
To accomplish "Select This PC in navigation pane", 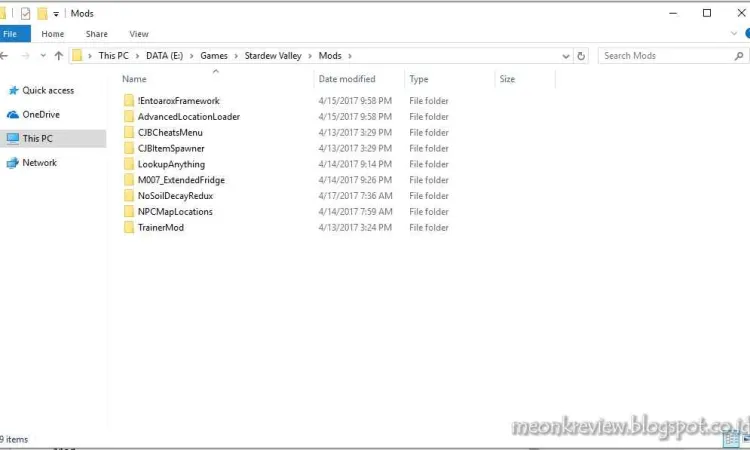I will click(x=53, y=139).
